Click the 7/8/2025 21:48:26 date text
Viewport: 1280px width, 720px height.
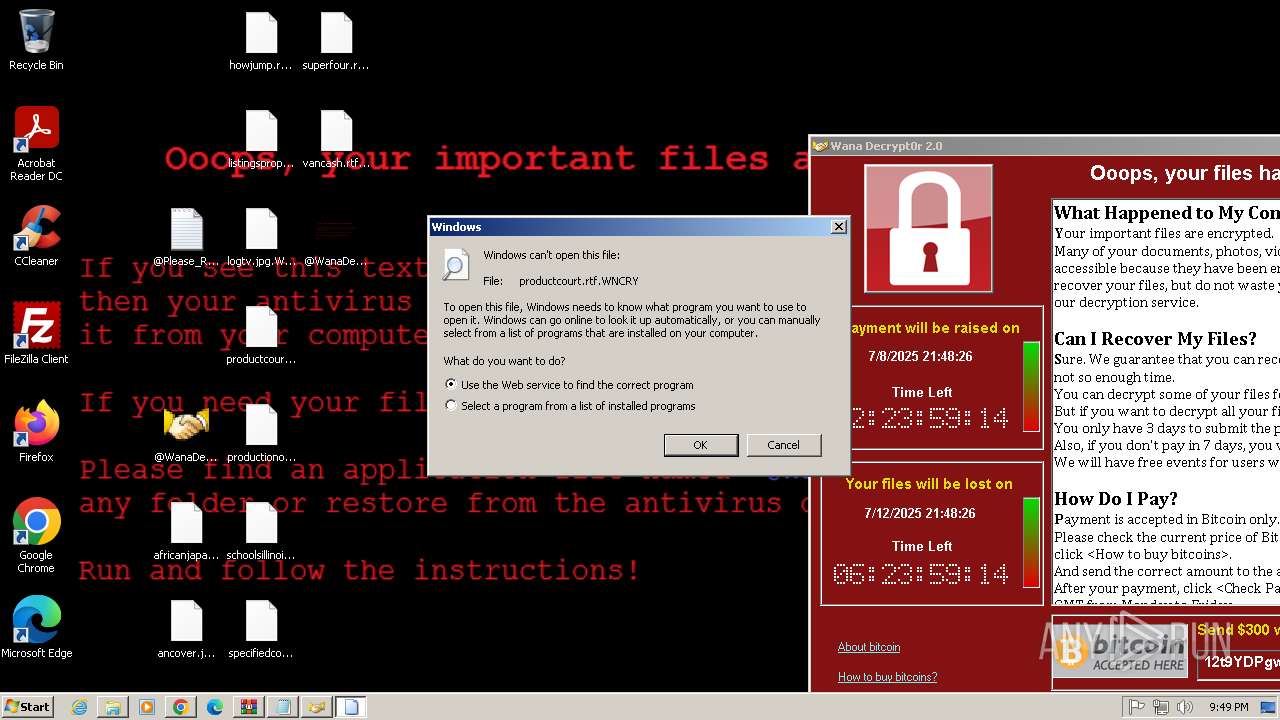point(920,356)
